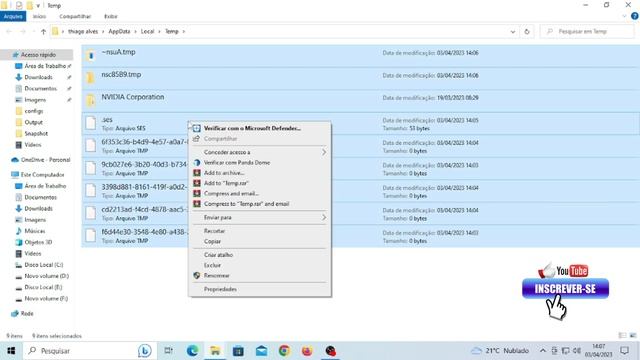
Task: Click Local in the breadcrumb path
Action: tap(147, 31)
